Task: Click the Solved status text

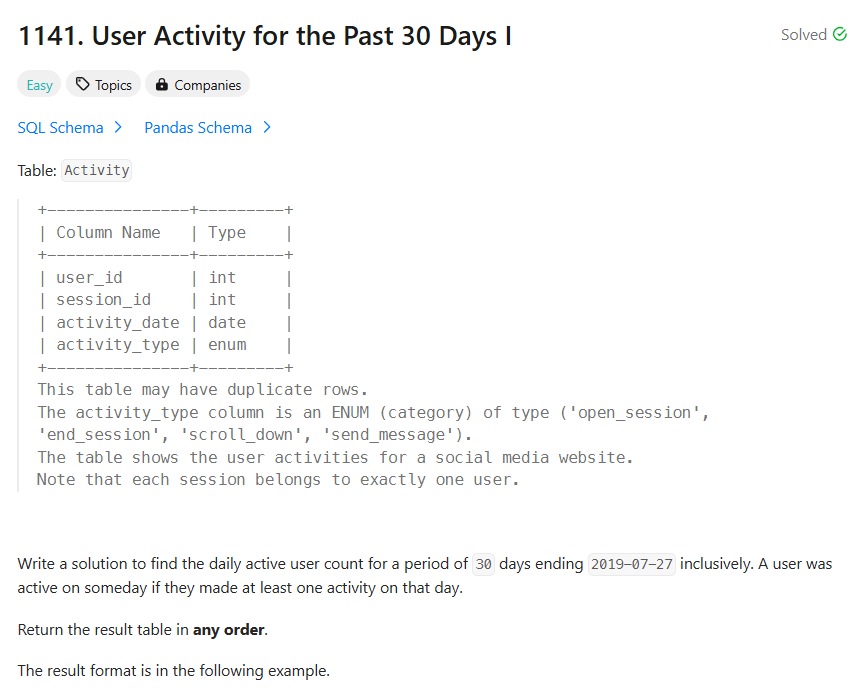Action: (804, 35)
